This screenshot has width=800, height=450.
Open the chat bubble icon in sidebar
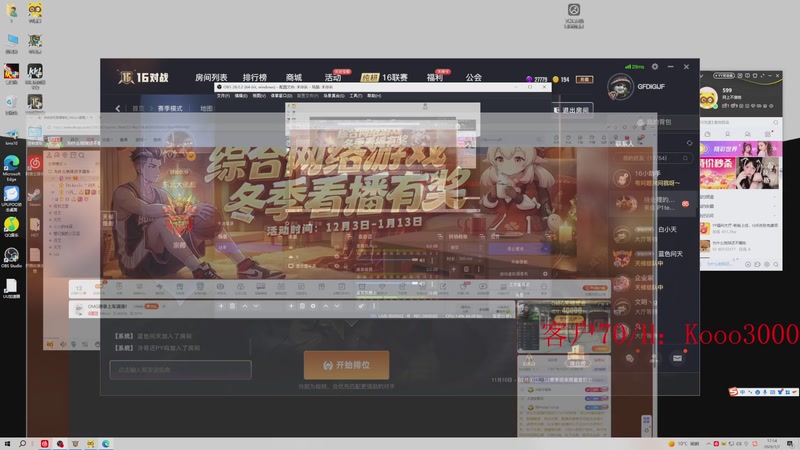pos(630,358)
